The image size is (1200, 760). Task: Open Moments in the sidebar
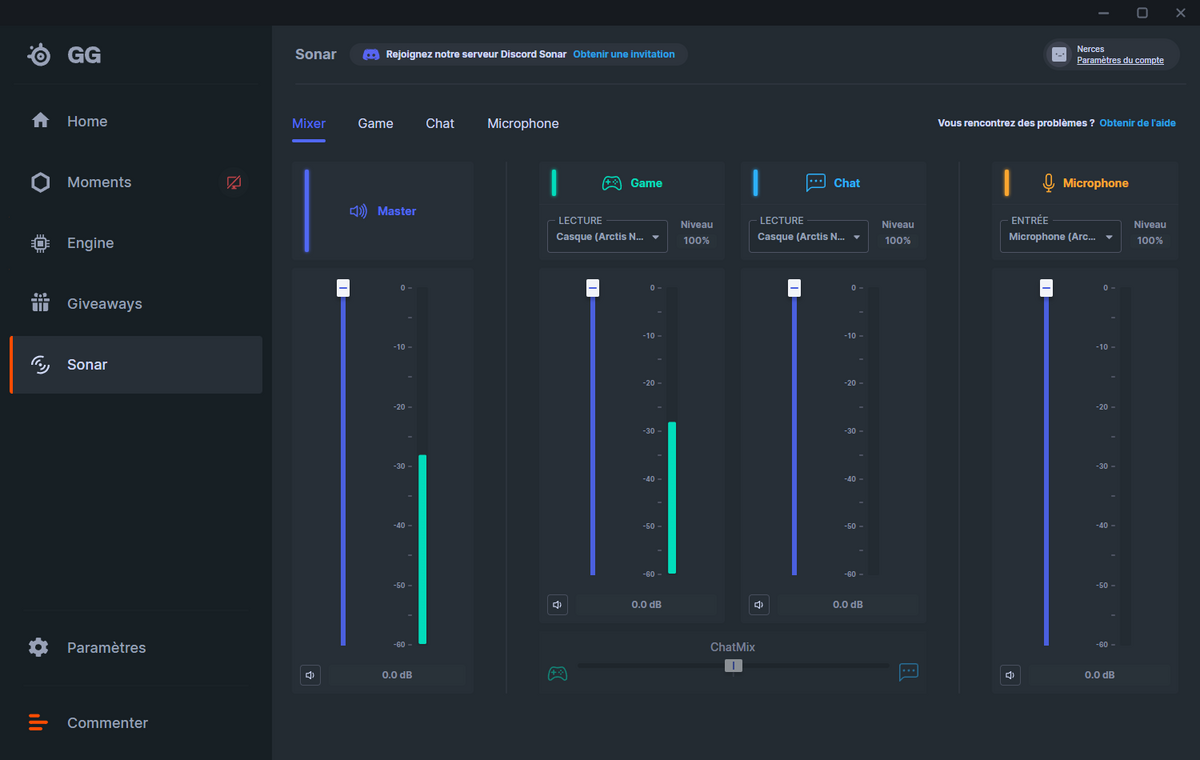(x=136, y=182)
